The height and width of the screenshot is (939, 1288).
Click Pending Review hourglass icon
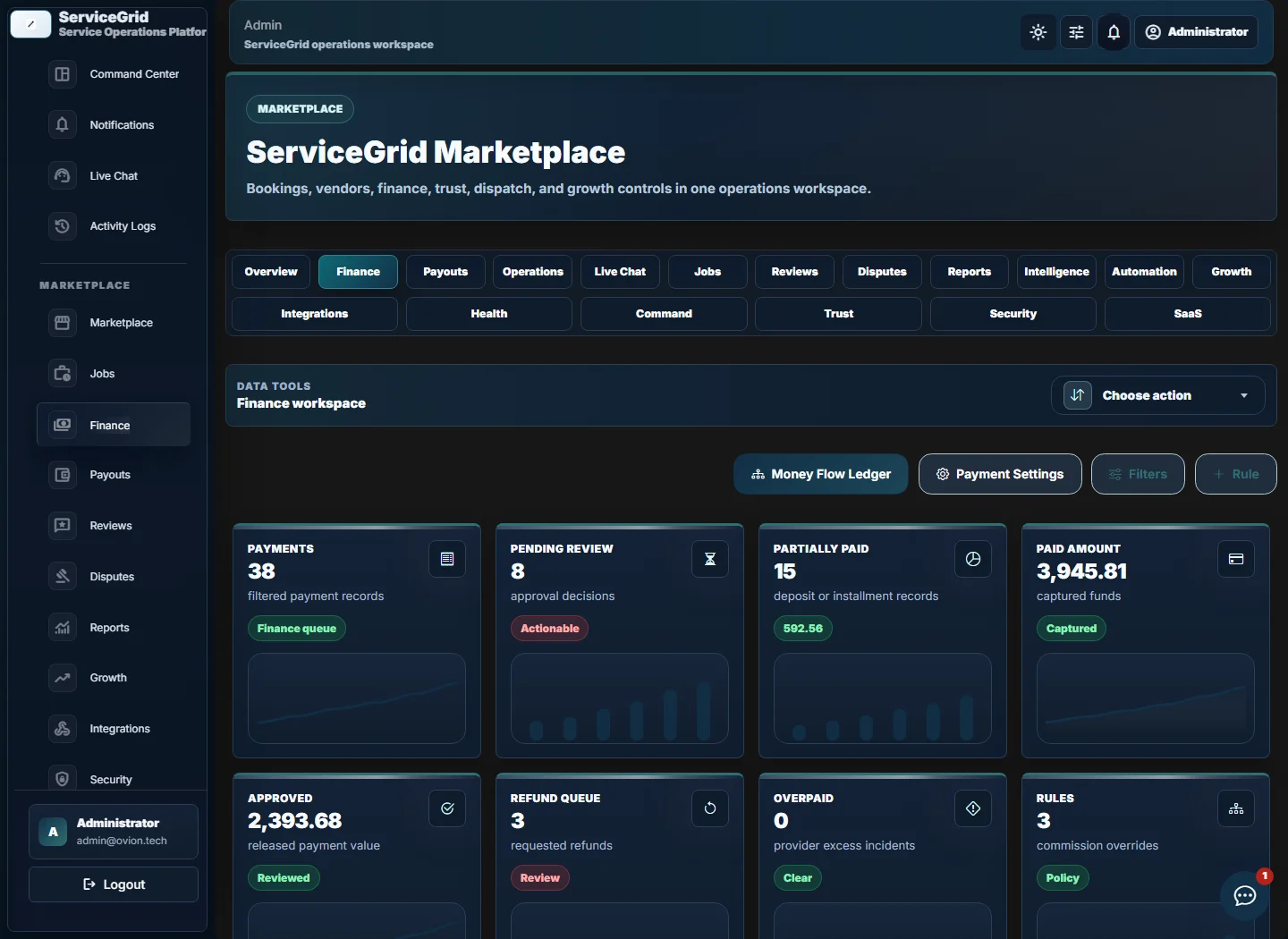(x=710, y=559)
